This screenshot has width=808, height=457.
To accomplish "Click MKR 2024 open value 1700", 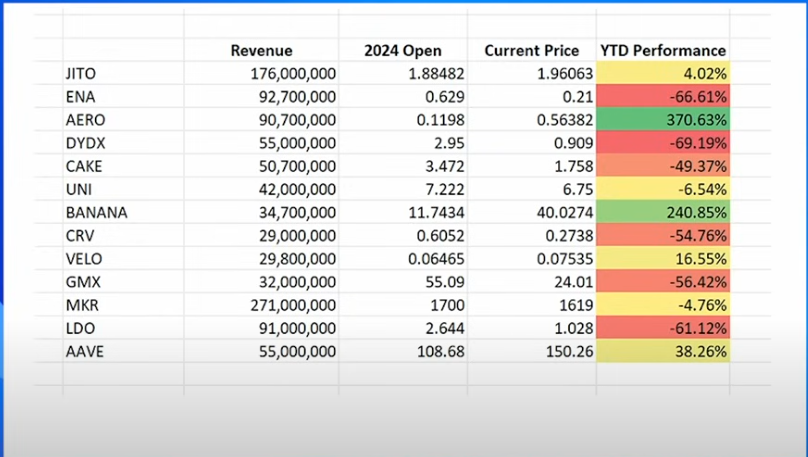I will click(x=403, y=306).
